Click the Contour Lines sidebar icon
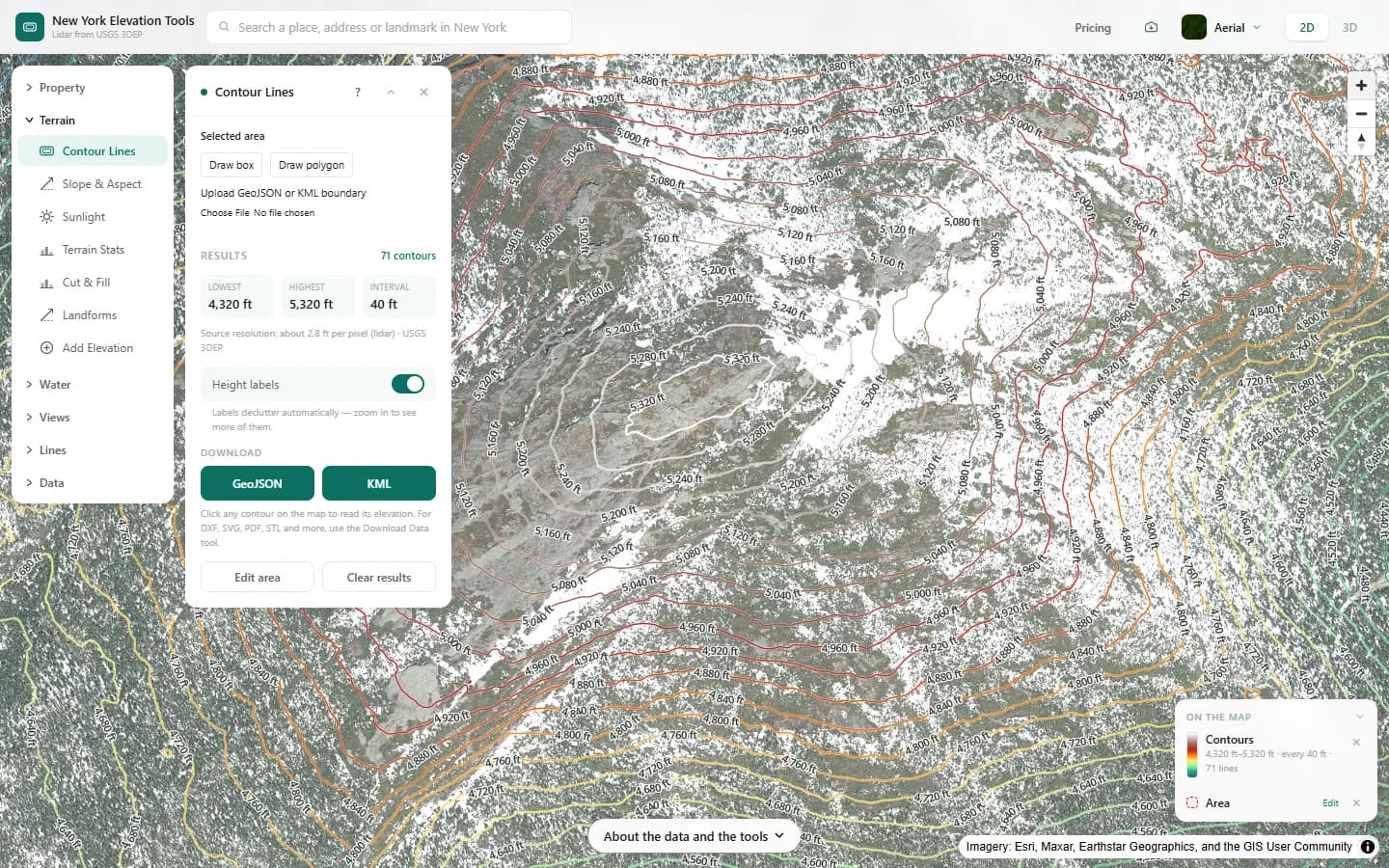 pyautogui.click(x=46, y=151)
